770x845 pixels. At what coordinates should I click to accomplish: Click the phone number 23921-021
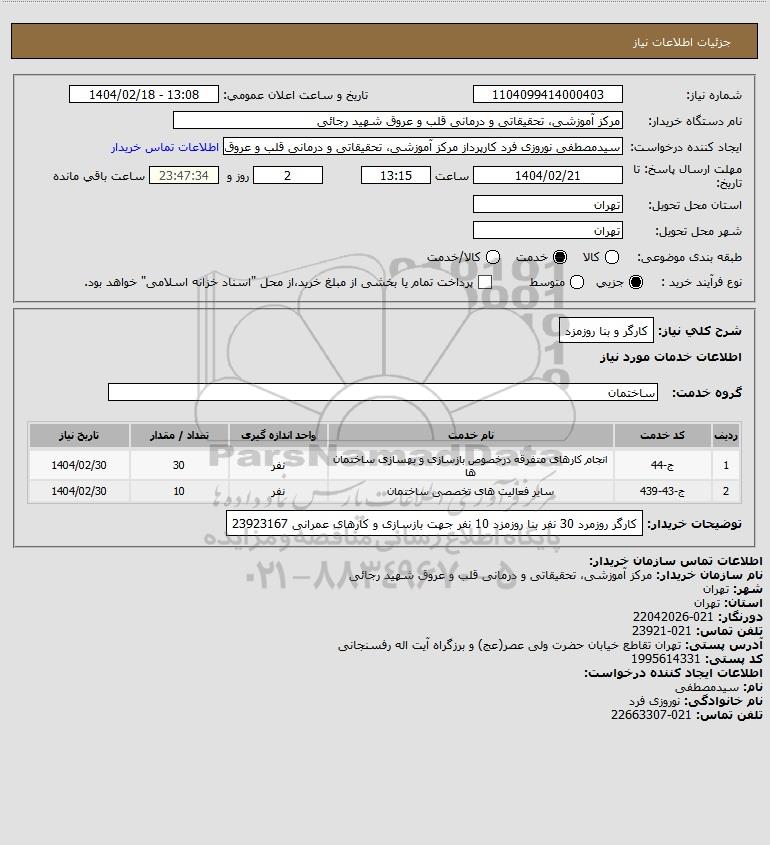coord(661,631)
